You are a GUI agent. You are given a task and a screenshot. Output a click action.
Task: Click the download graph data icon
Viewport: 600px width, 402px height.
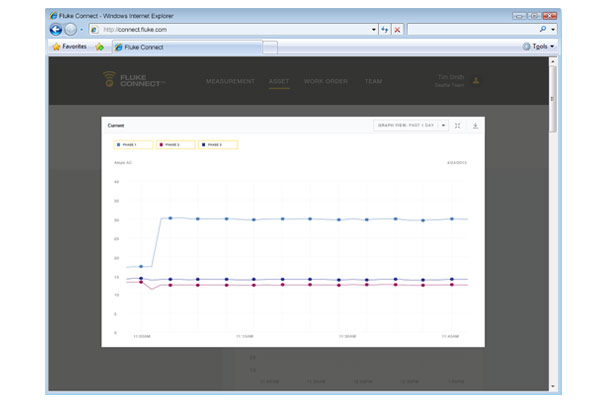pos(475,126)
